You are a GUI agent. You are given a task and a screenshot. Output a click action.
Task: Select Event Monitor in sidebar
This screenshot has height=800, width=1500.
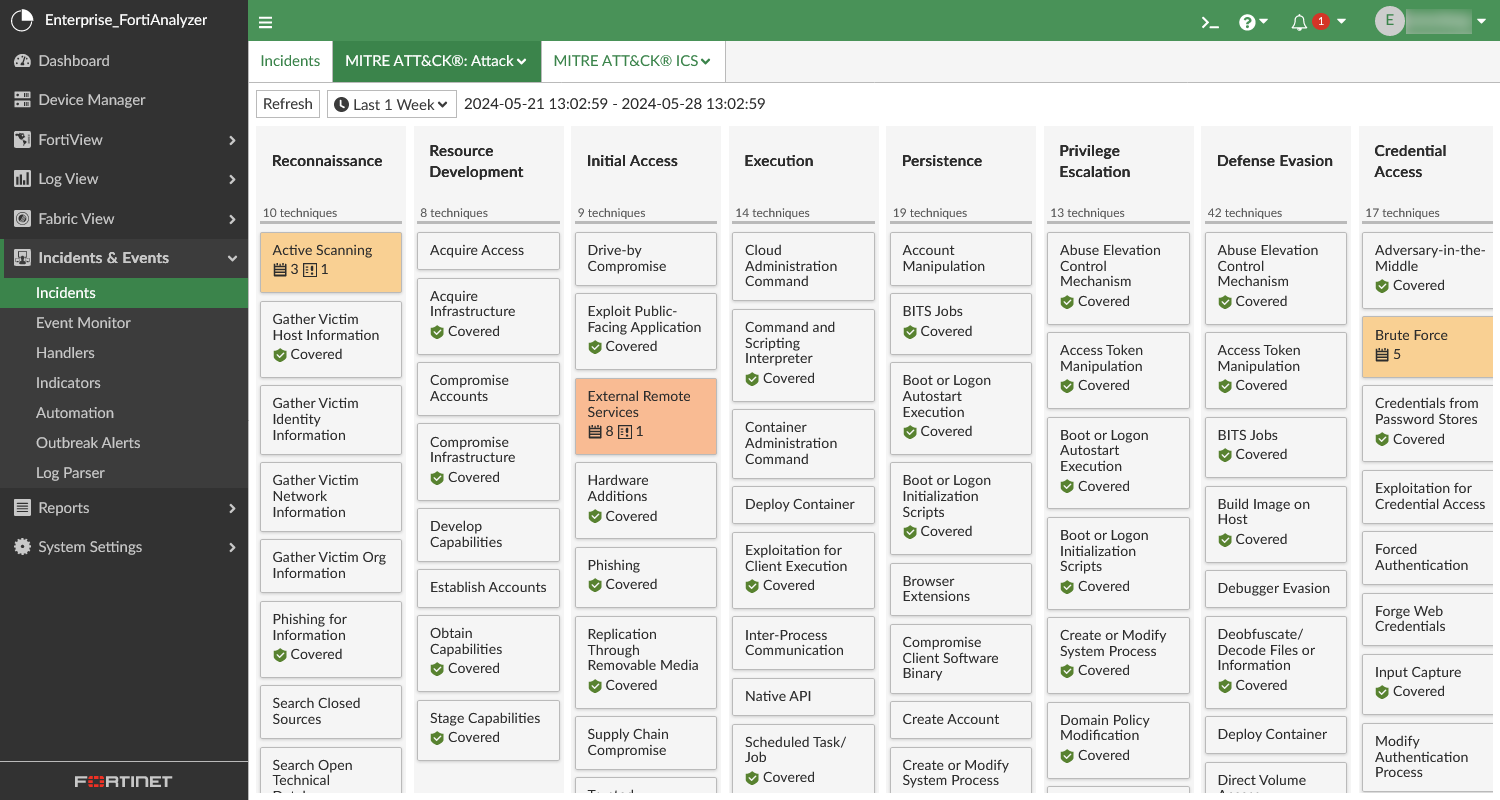[x=83, y=323]
